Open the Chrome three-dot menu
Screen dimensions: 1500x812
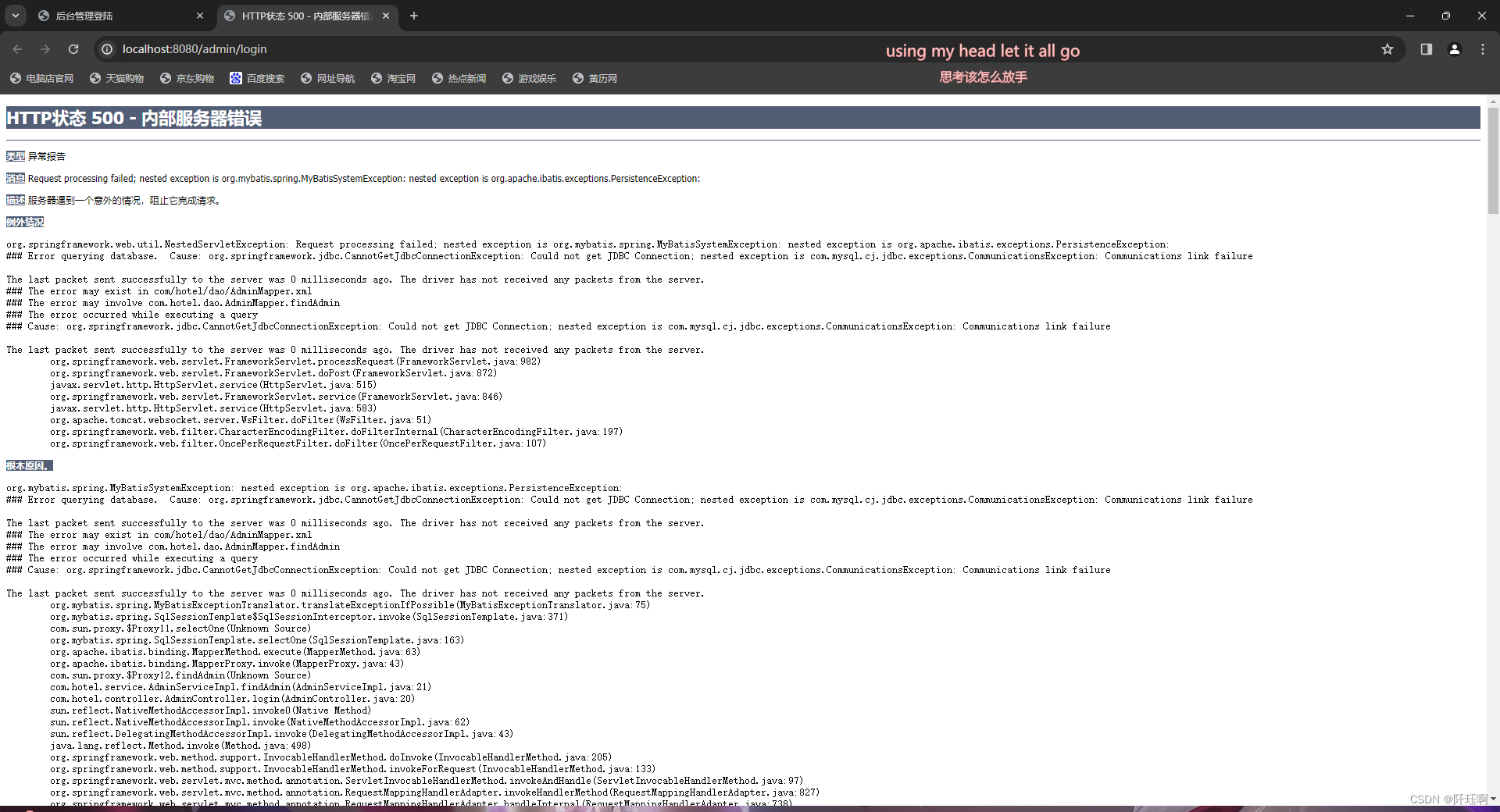(1483, 48)
